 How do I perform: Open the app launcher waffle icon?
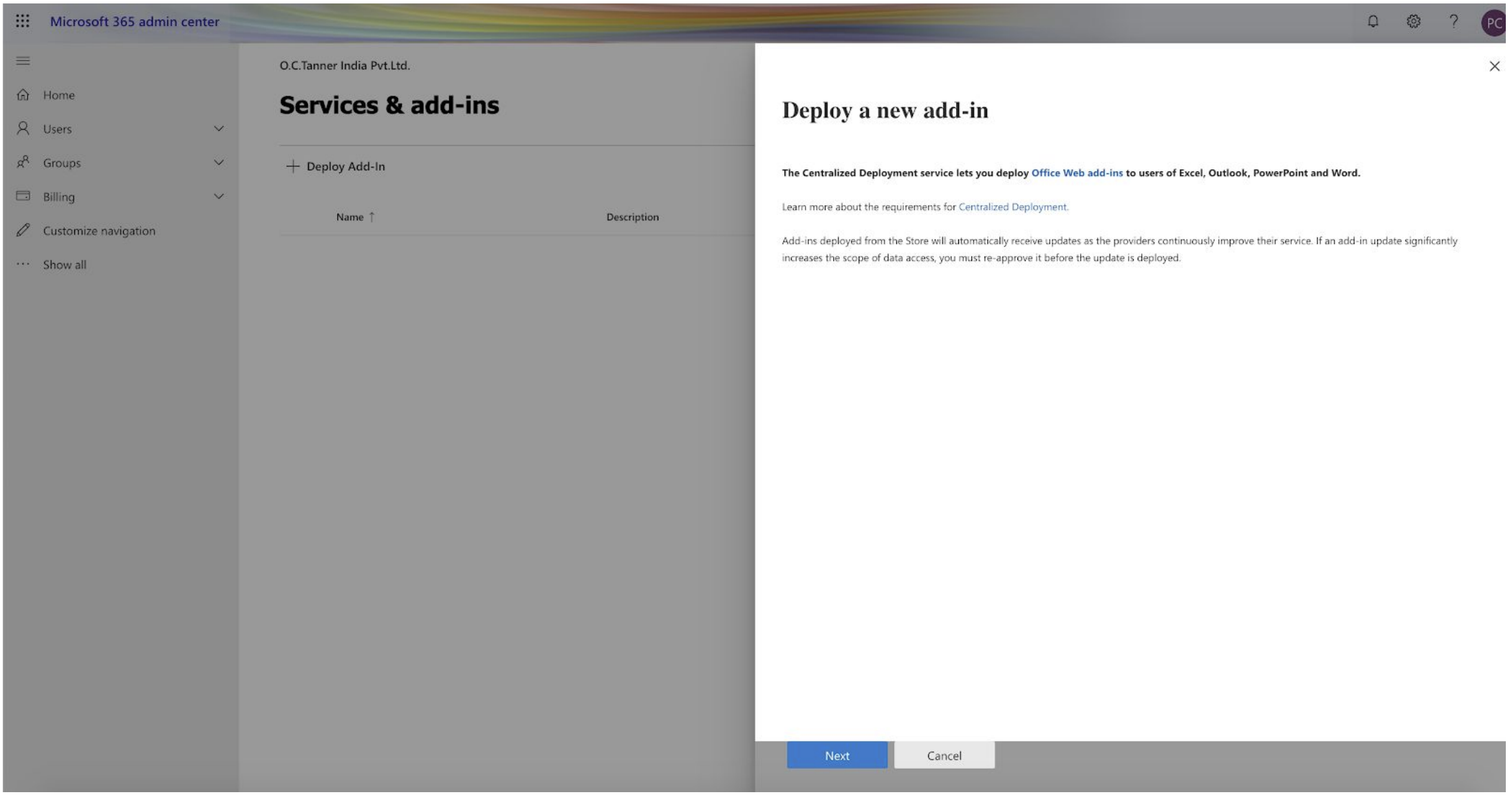(23, 21)
